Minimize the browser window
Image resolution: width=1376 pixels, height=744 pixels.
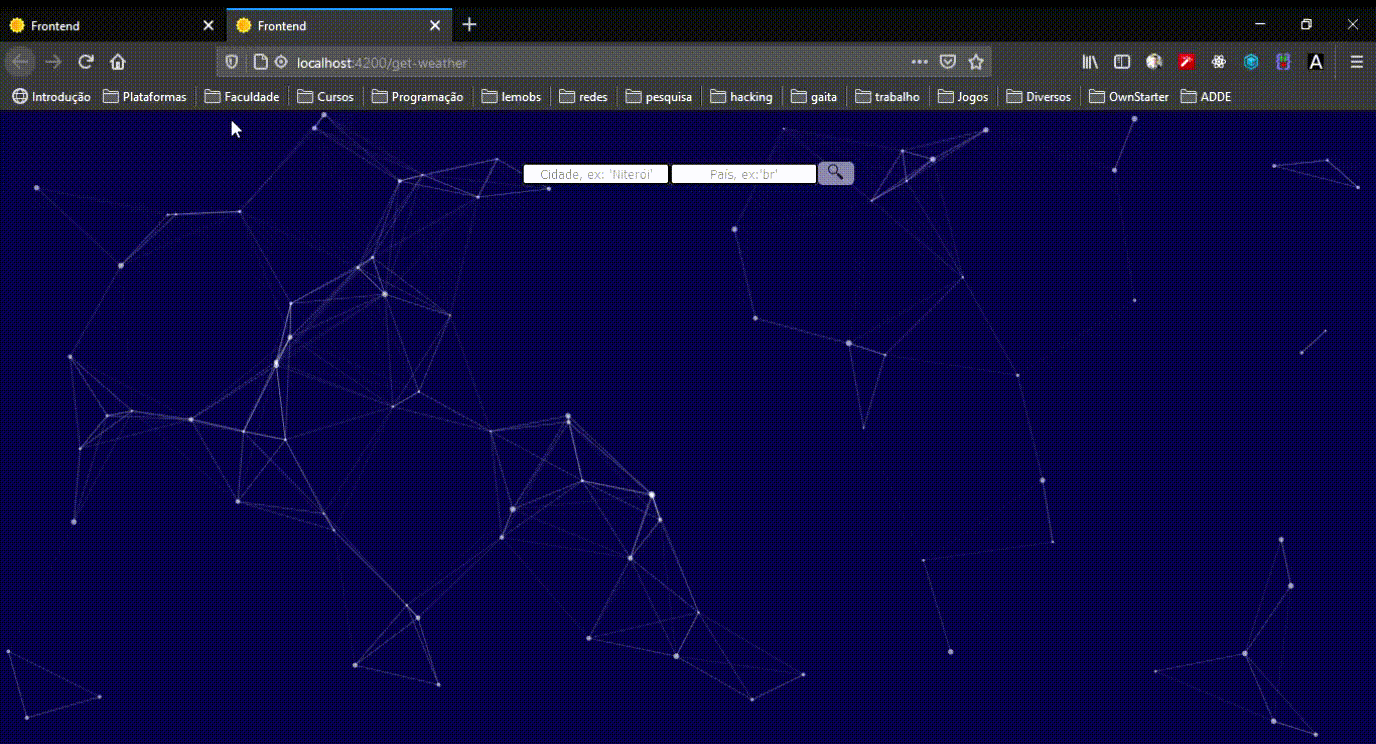(x=1260, y=24)
